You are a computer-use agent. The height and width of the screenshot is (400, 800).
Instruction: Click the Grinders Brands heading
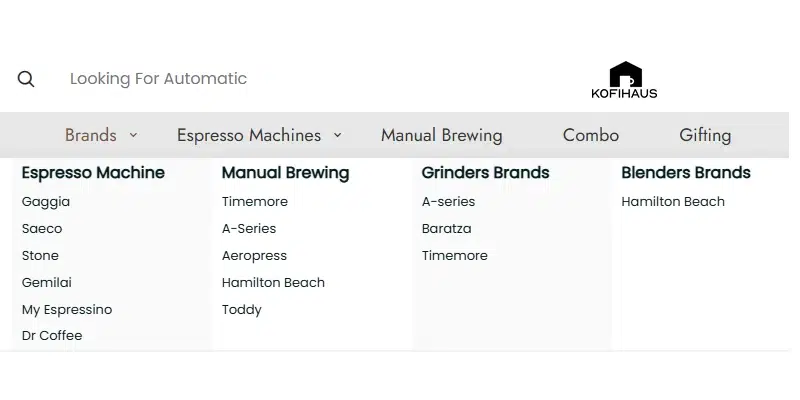486,172
